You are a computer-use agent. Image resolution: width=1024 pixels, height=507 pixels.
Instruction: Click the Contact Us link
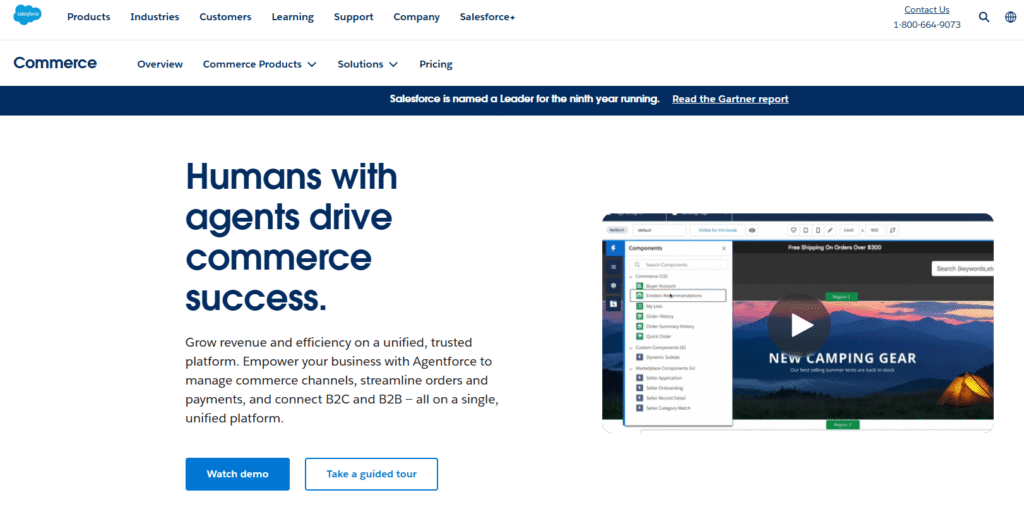point(927,10)
